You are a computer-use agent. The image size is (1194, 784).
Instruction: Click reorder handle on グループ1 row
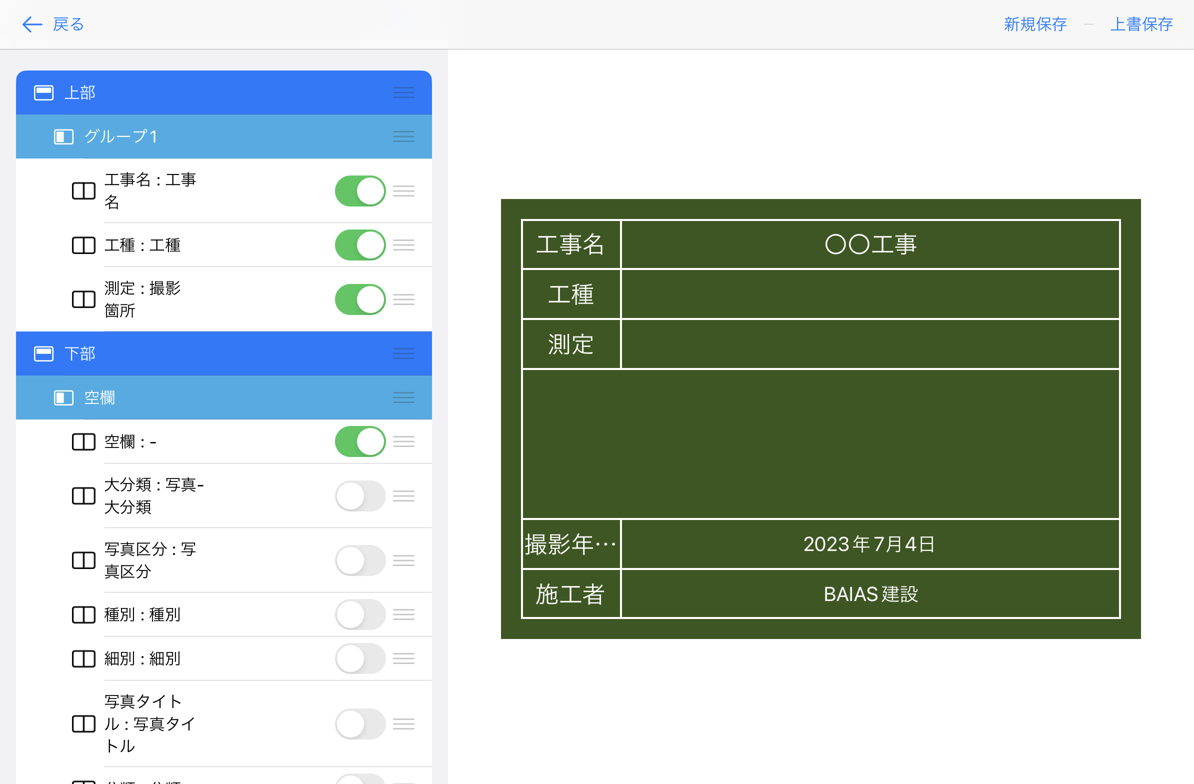coord(404,137)
